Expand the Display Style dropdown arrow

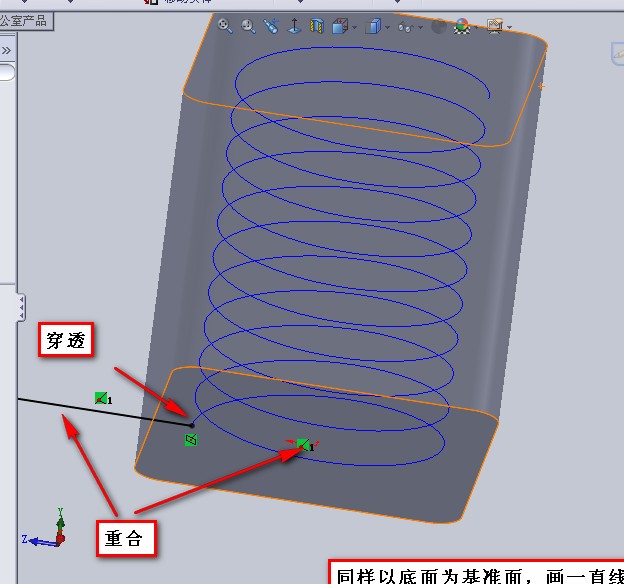[x=387, y=28]
